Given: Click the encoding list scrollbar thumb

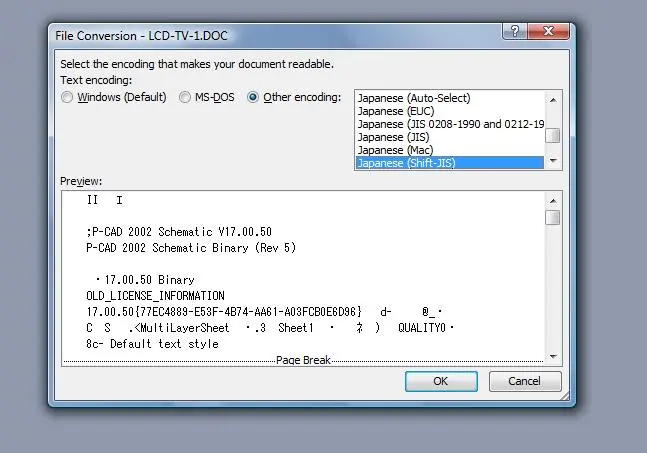Looking at the screenshot, I should (553, 136).
